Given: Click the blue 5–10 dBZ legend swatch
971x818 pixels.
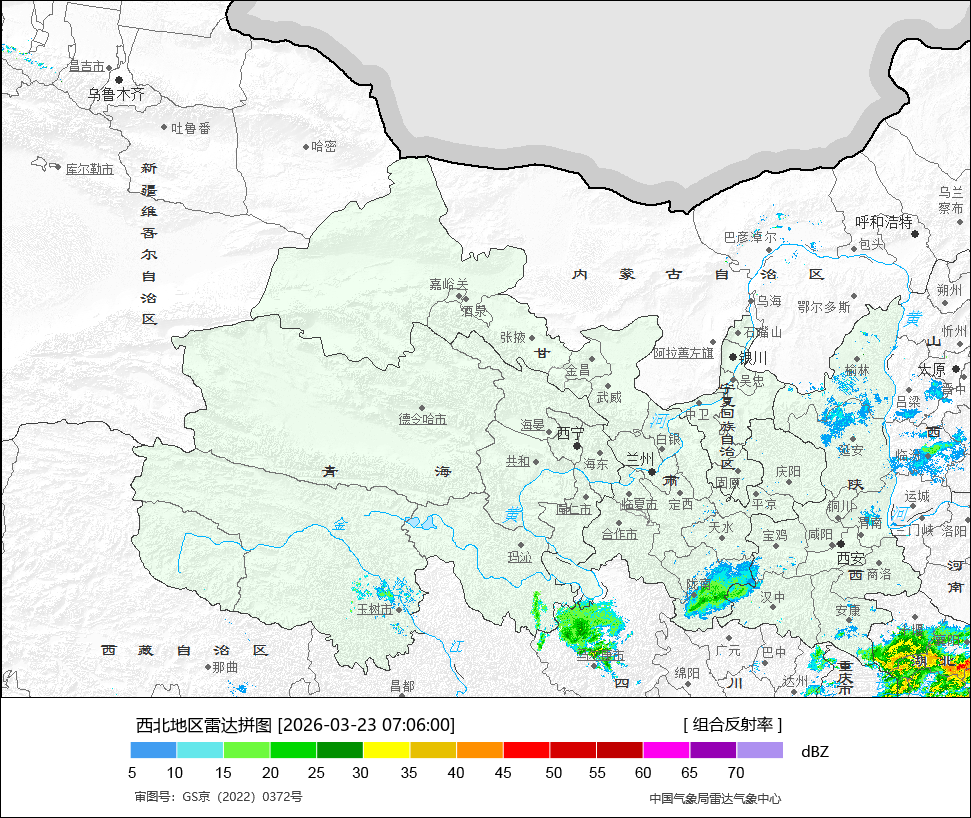Looking at the screenshot, I should [154, 750].
